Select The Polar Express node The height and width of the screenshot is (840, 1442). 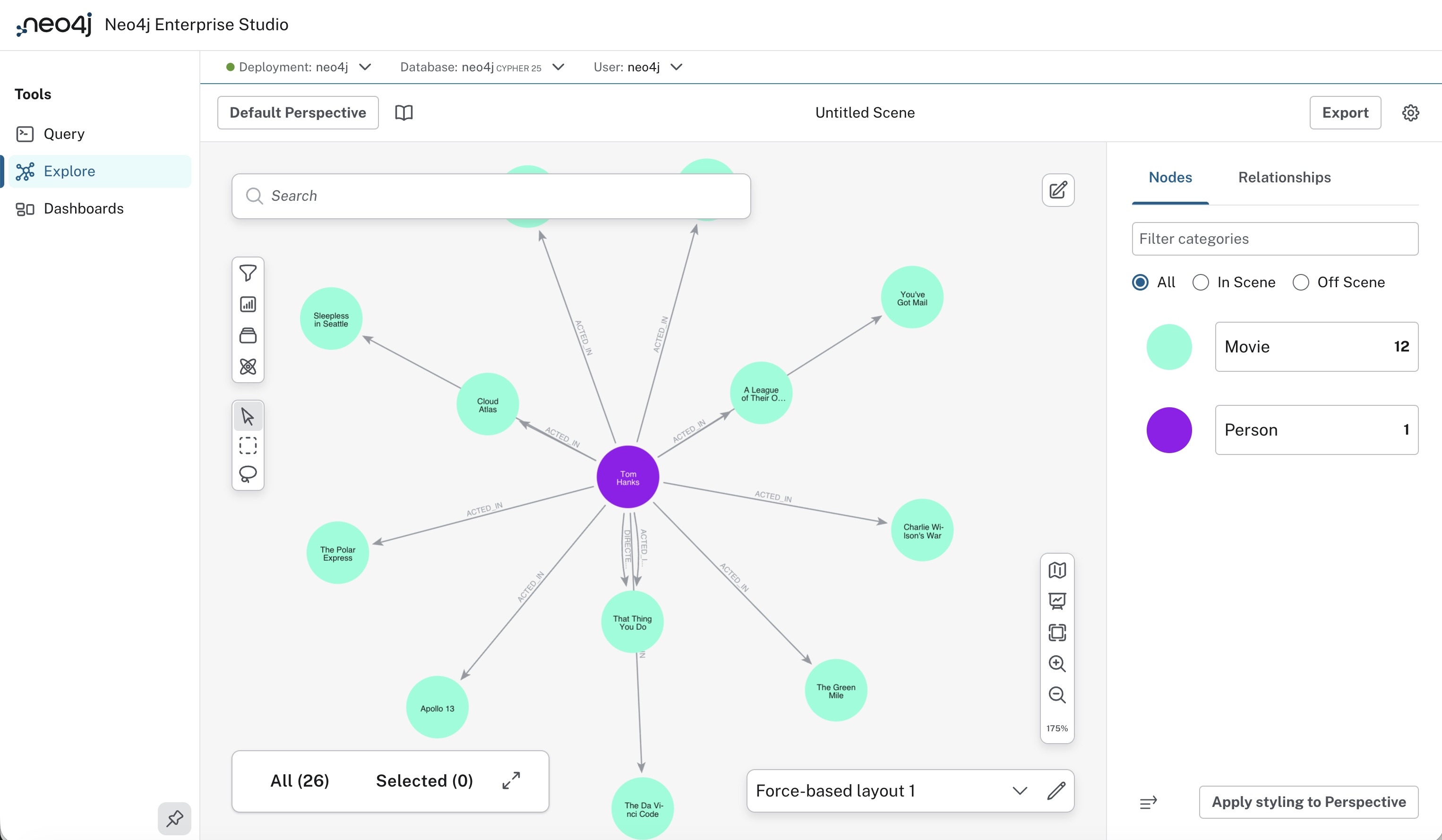(338, 553)
